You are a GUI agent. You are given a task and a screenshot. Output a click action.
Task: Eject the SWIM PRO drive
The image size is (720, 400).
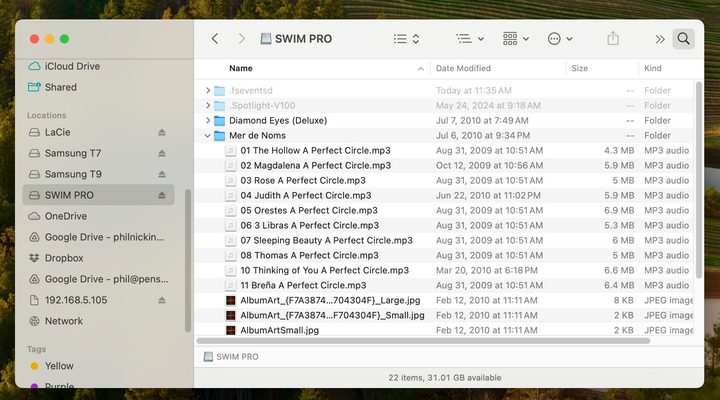tap(162, 195)
